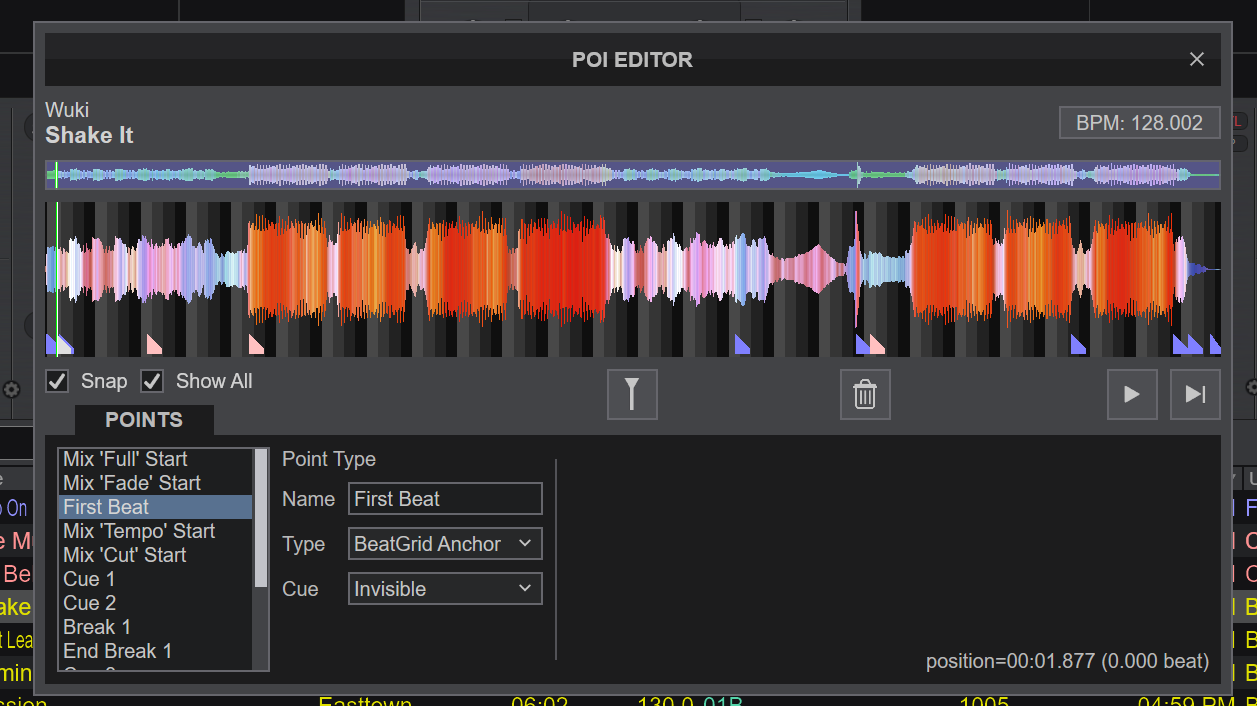The image size is (1257, 706).
Task: Click the blue marker at the waveform's far right edge
Action: click(x=1215, y=345)
